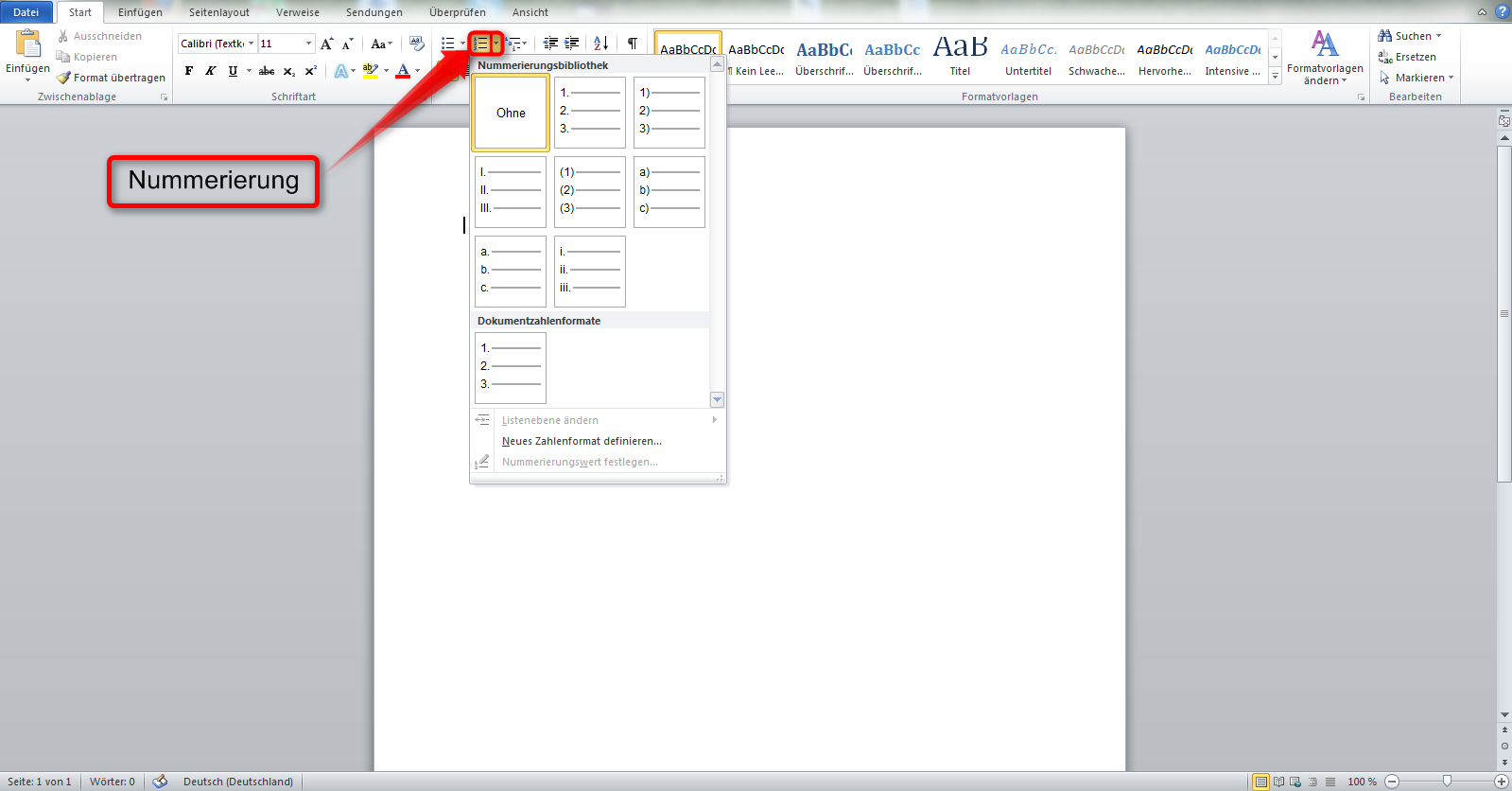Image resolution: width=1512 pixels, height=791 pixels.
Task: Open the Aa change case dropdown
Action: (x=381, y=44)
